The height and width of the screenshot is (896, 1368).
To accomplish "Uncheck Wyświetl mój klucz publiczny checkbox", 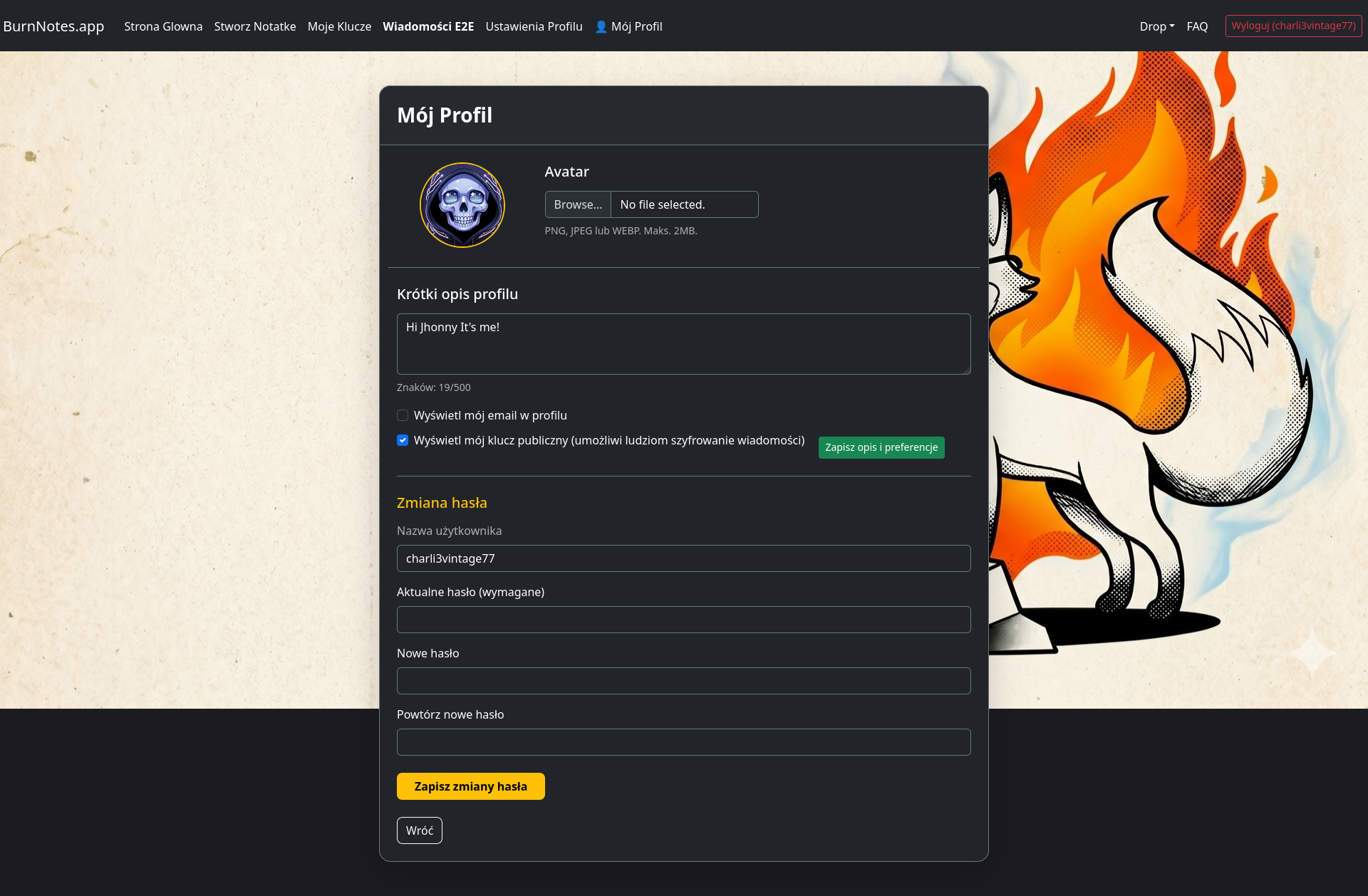I will 403,440.
